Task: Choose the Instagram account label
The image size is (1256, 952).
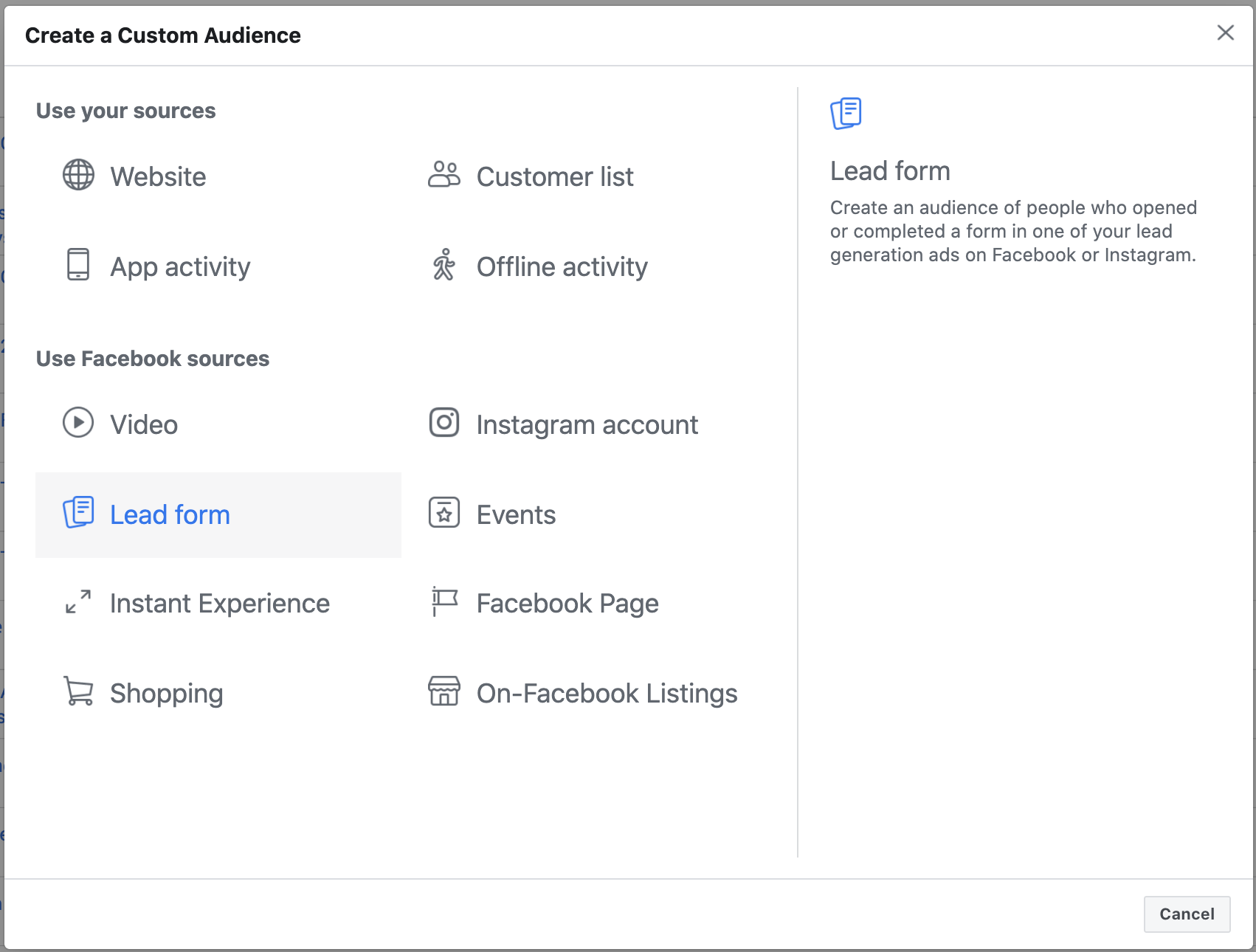Action: click(x=587, y=425)
